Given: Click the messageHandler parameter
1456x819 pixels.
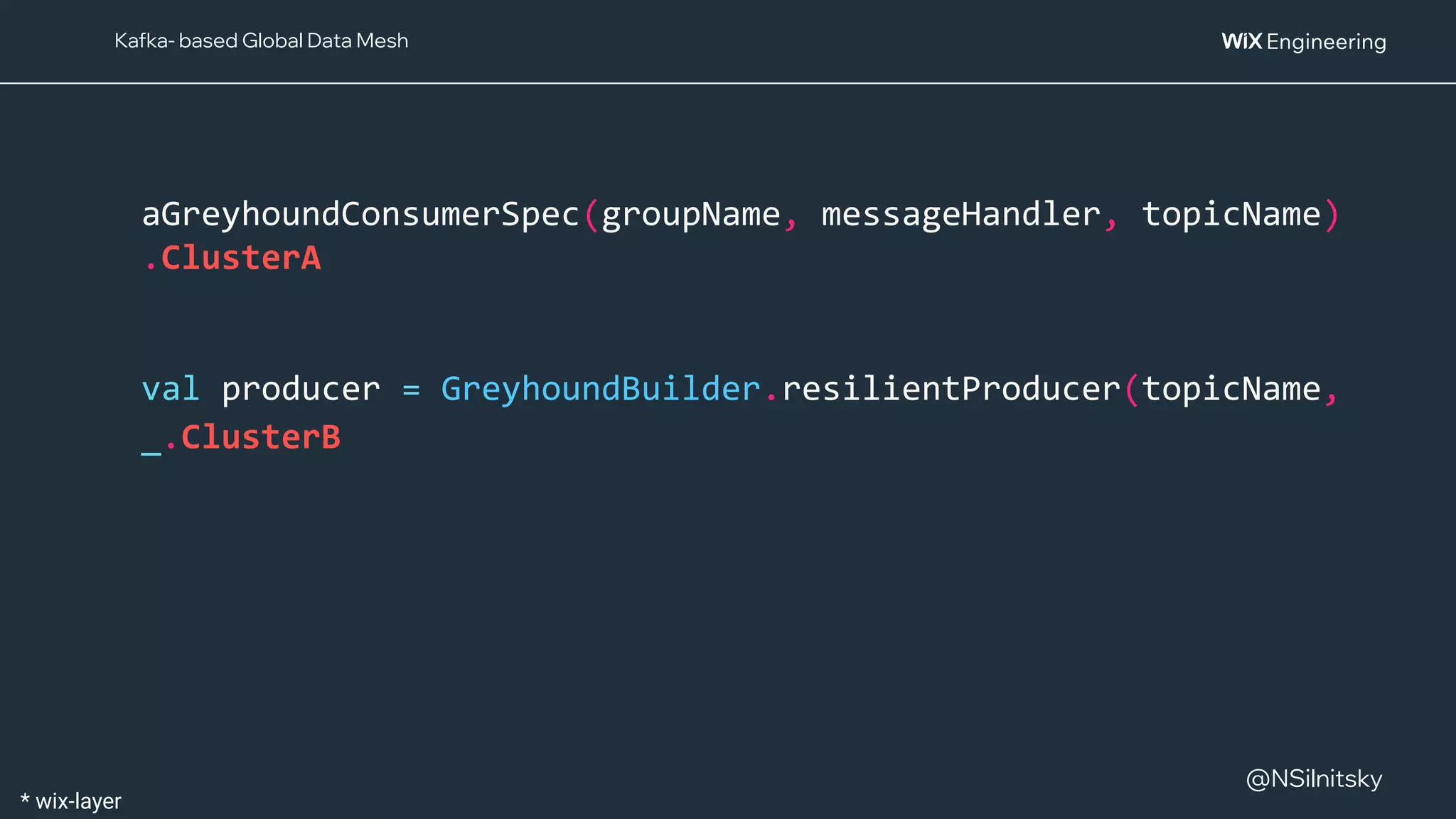Looking at the screenshot, I should (x=960, y=214).
